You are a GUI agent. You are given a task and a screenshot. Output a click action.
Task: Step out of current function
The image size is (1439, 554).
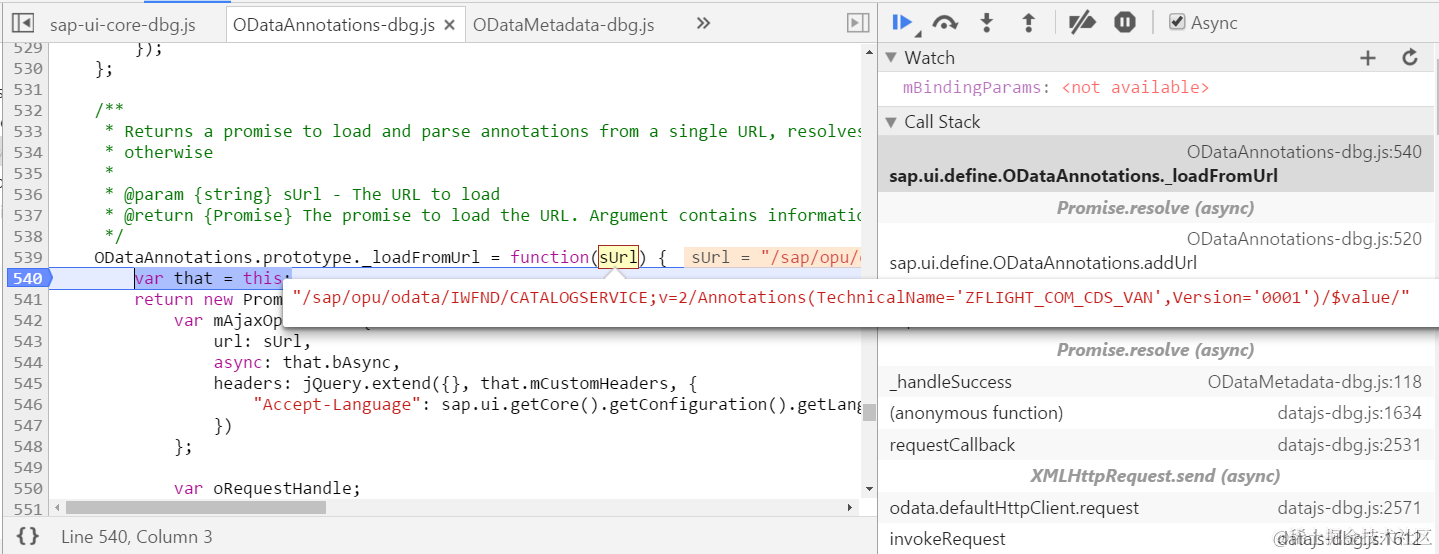1027,22
